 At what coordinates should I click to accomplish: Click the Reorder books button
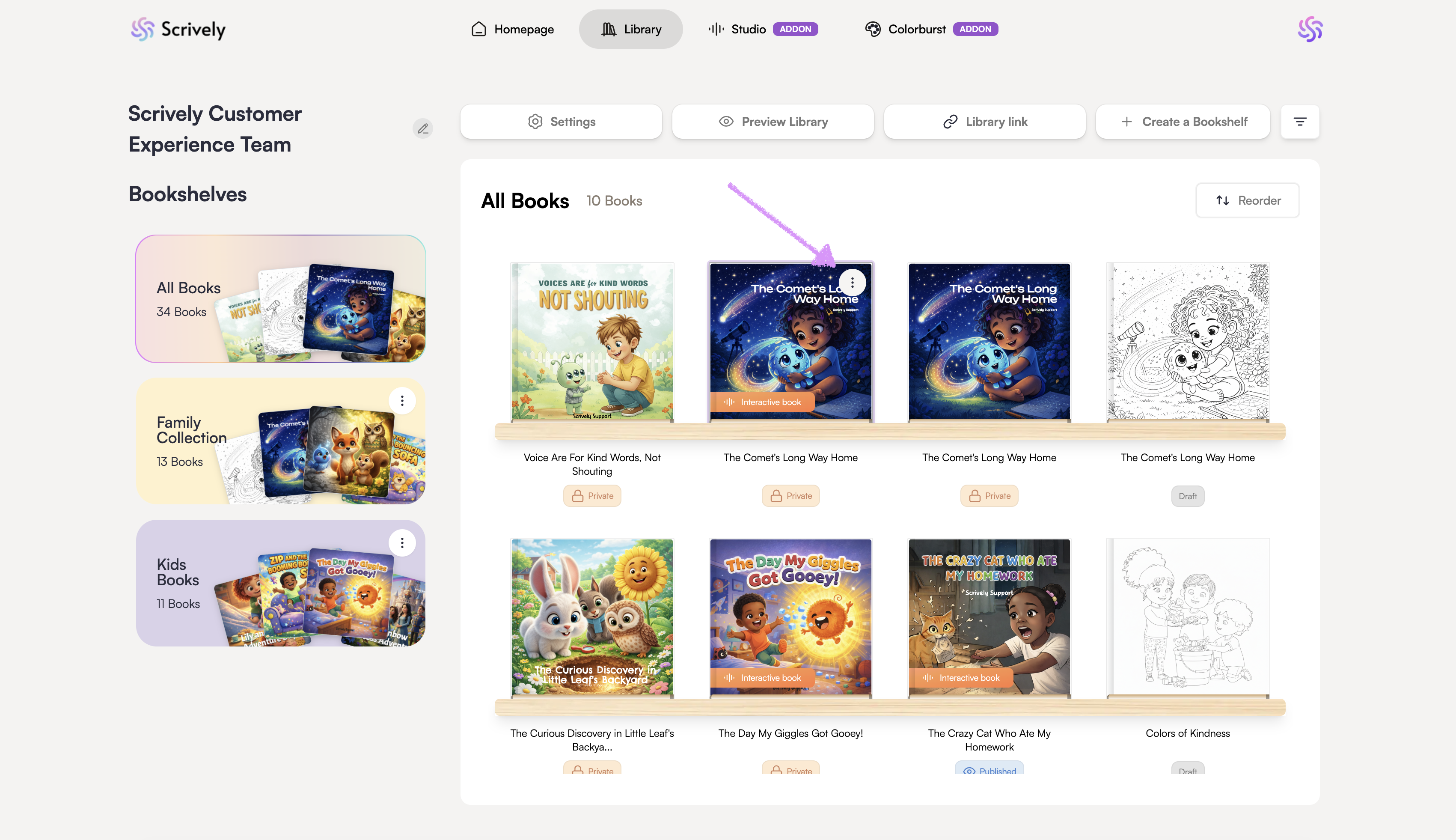[x=1247, y=200]
